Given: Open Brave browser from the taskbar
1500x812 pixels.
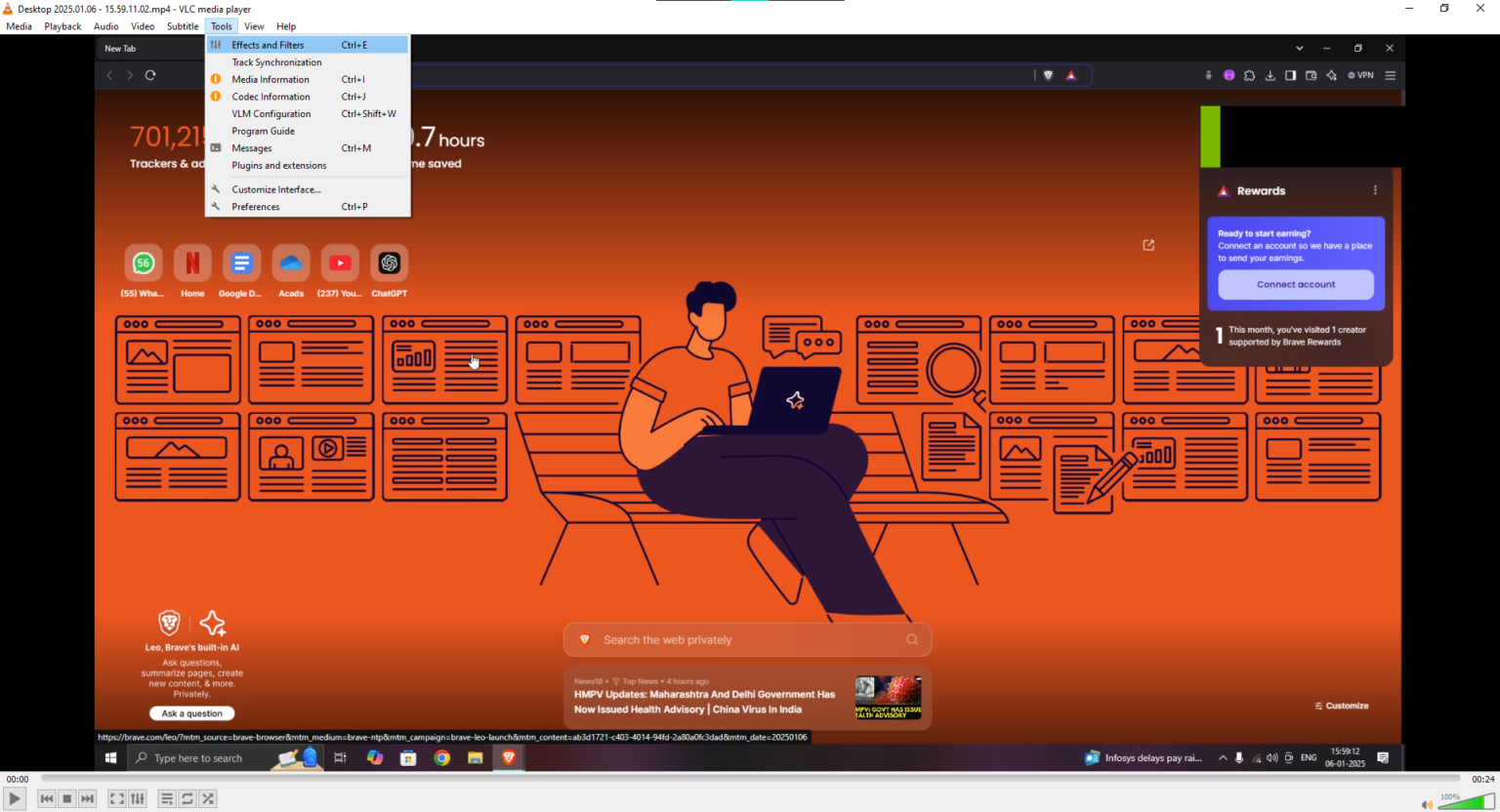Looking at the screenshot, I should coord(508,757).
